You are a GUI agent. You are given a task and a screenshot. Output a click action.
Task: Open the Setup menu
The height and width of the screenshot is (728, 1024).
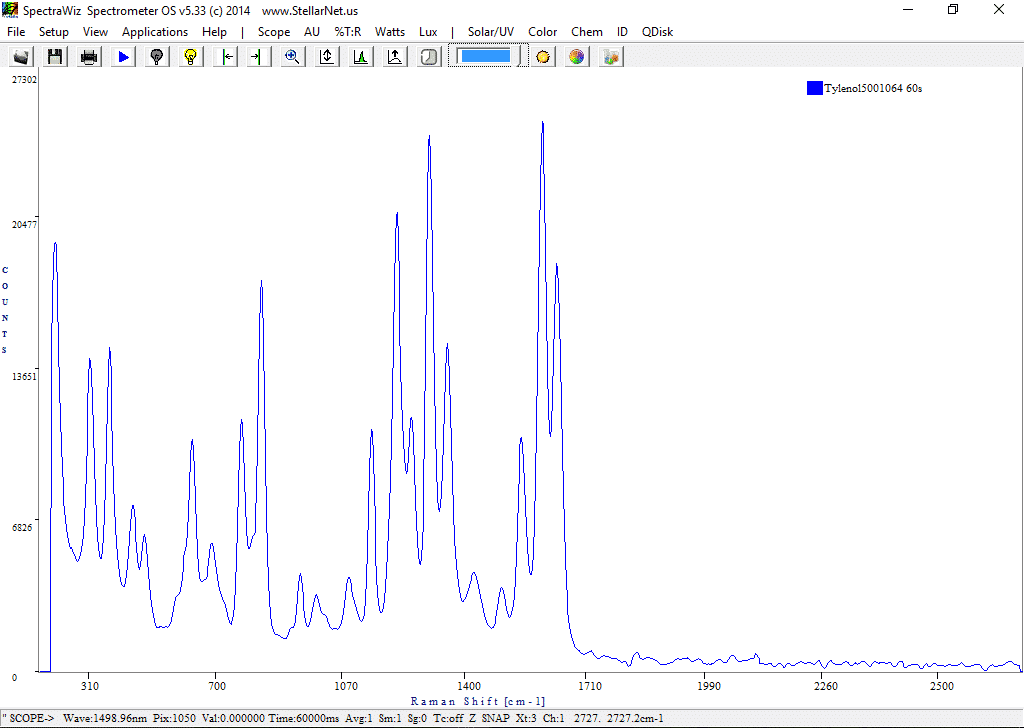coord(54,31)
